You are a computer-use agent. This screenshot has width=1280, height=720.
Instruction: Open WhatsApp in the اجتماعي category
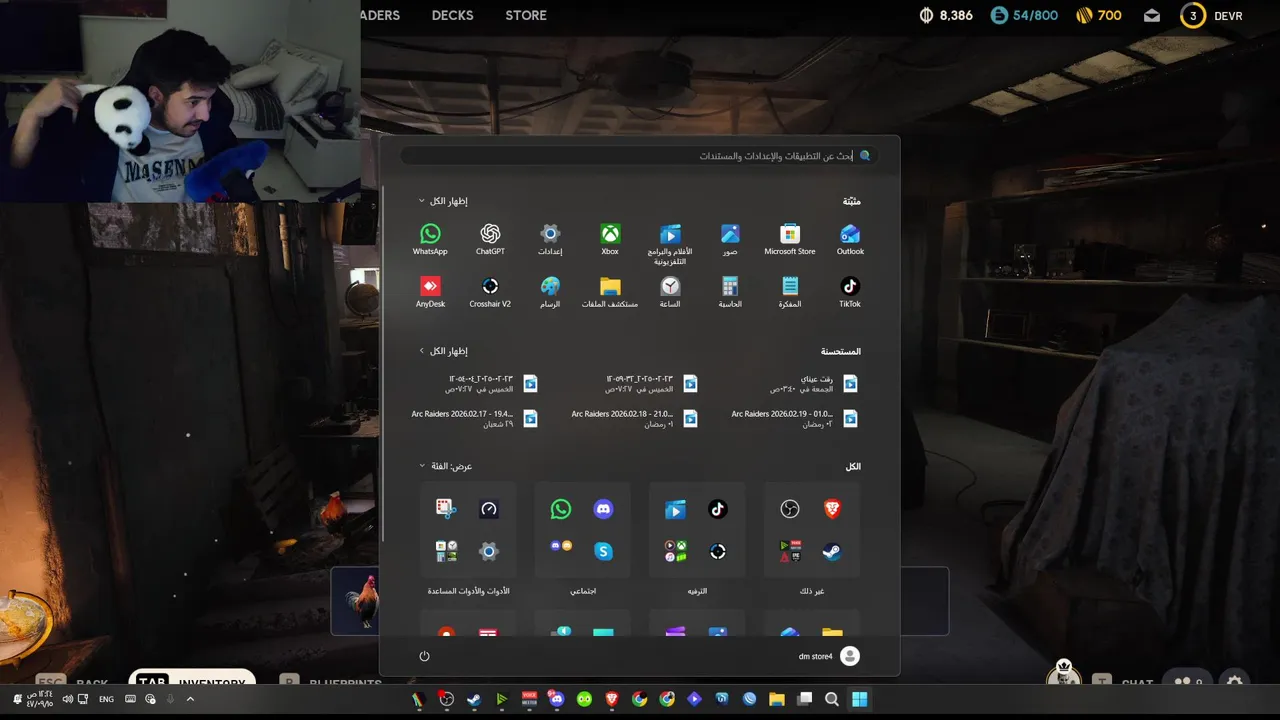pyautogui.click(x=561, y=509)
